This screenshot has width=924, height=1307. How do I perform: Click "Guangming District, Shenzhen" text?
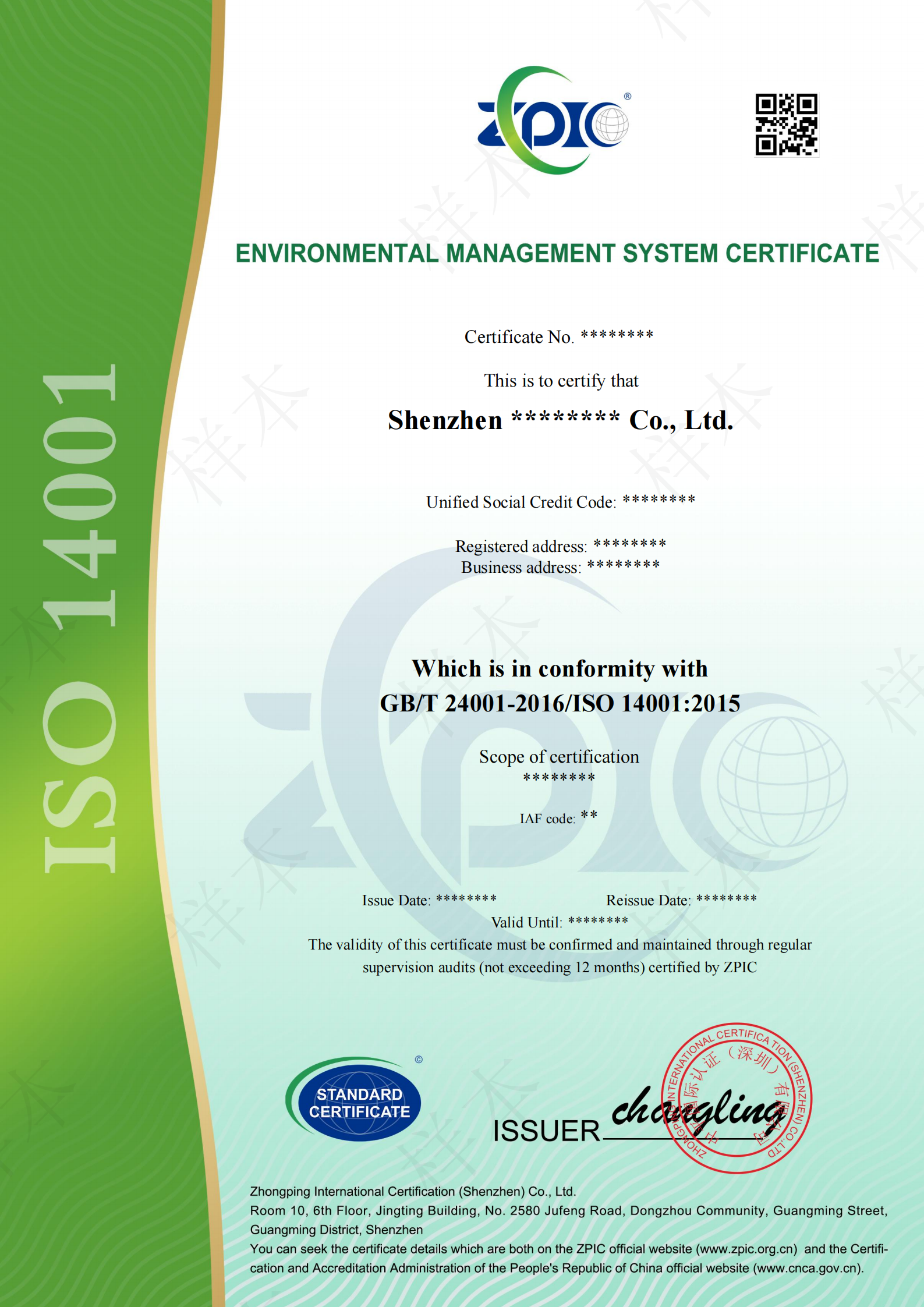pyautogui.click(x=337, y=1230)
